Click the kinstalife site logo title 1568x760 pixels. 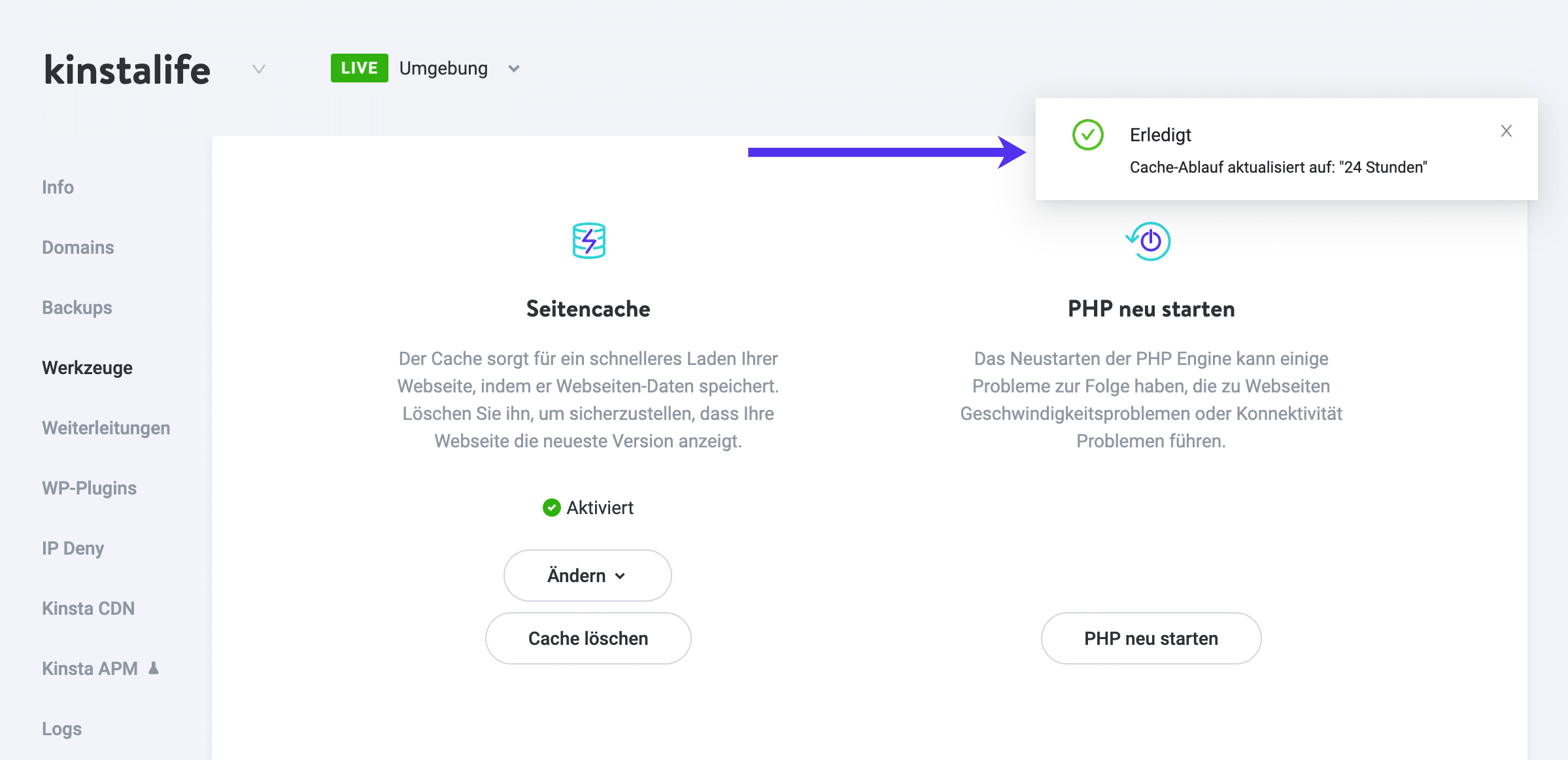tap(127, 69)
